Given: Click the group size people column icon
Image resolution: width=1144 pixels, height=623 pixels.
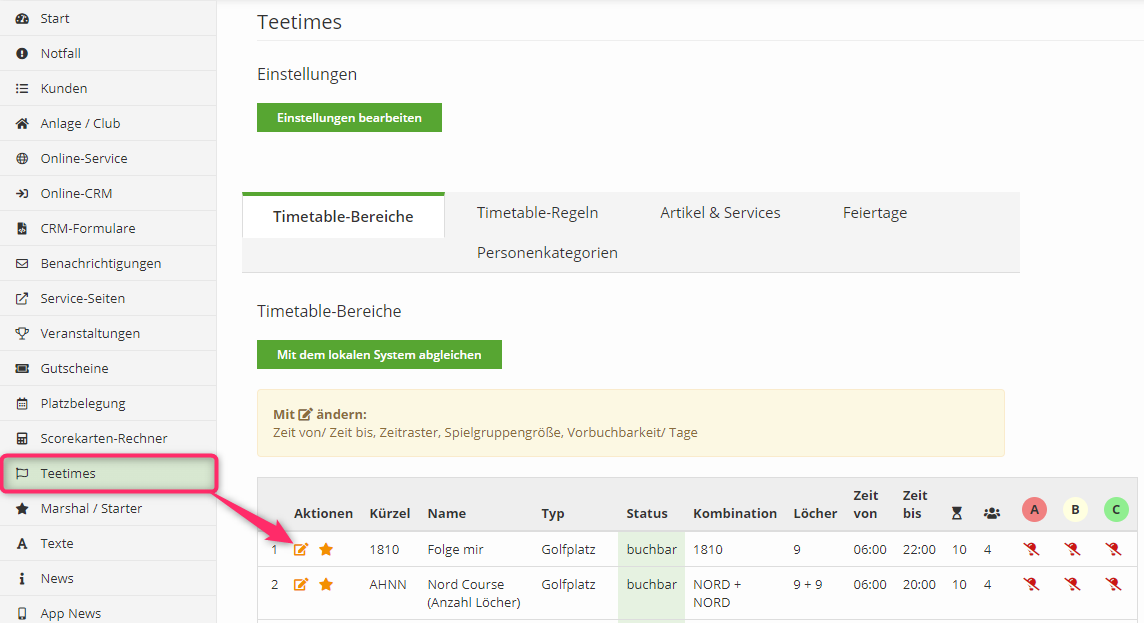Looking at the screenshot, I should [x=991, y=513].
